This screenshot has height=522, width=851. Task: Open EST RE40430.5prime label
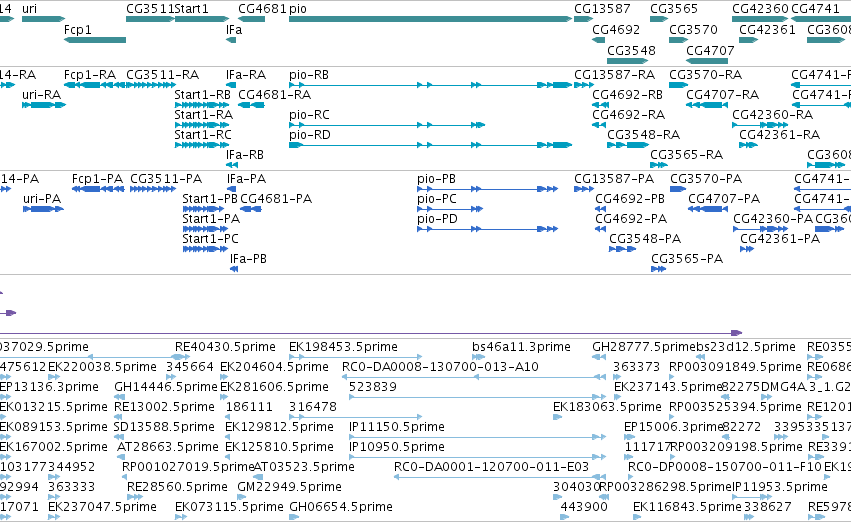point(225,347)
